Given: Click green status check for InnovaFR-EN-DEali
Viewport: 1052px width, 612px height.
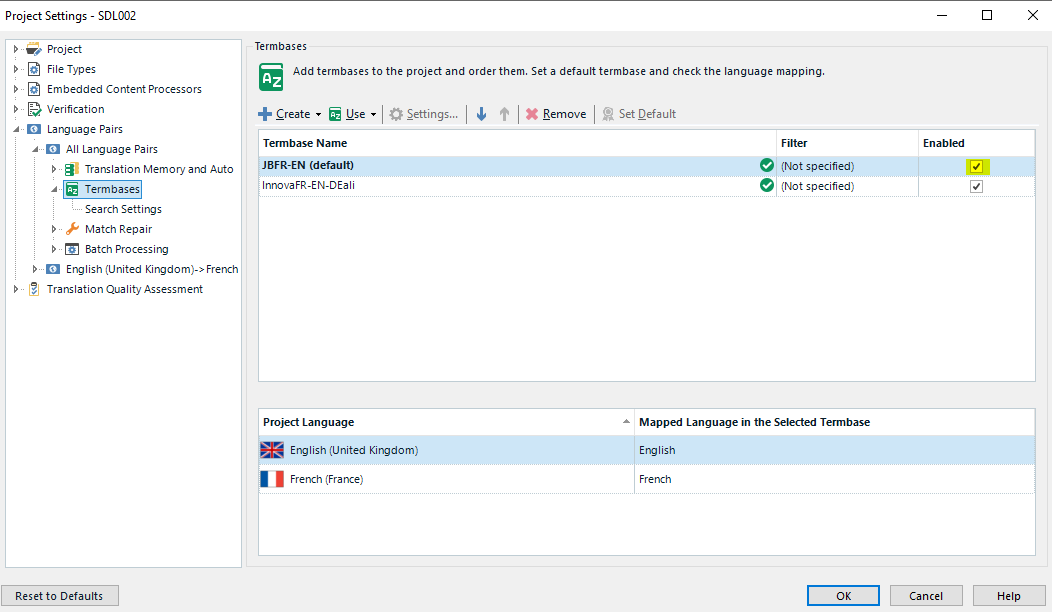Looking at the screenshot, I should 767,185.
